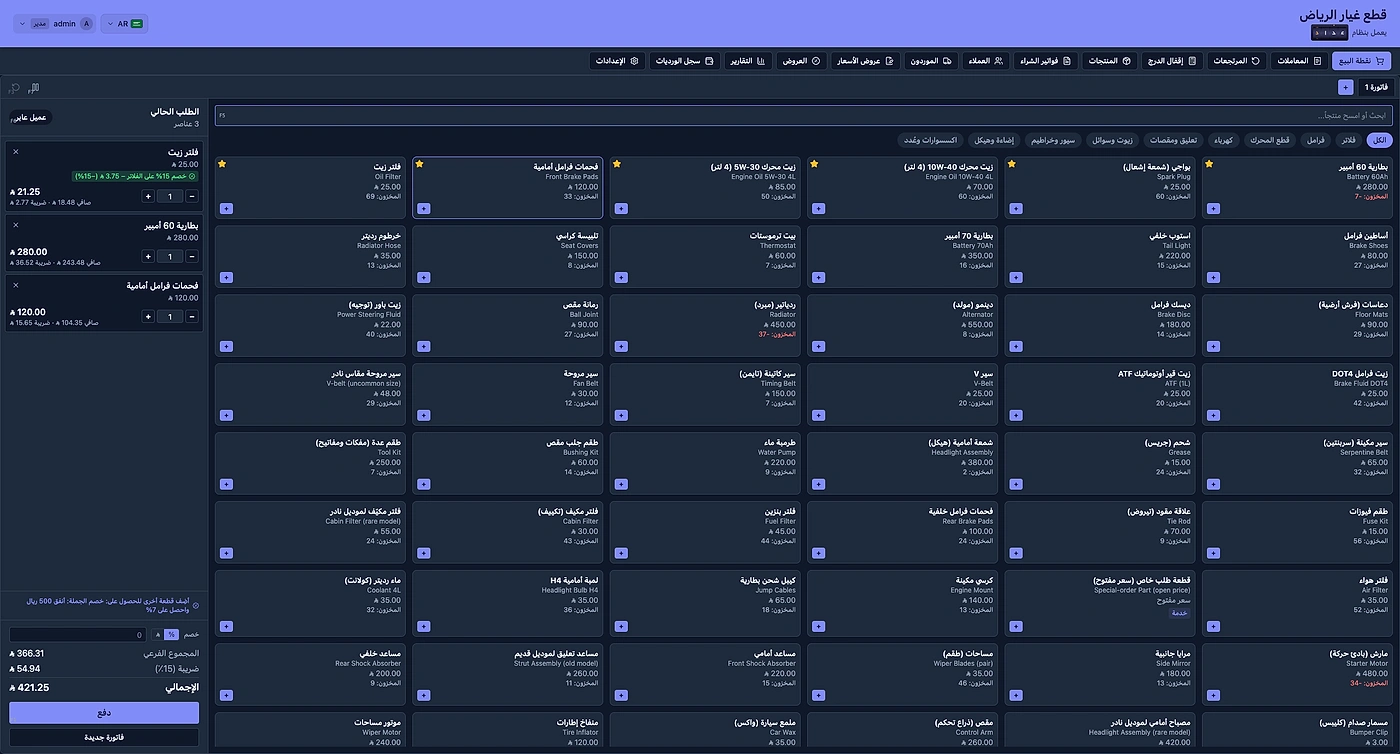Open the walk-in customer selector عميل عابر

pyautogui.click(x=29, y=118)
